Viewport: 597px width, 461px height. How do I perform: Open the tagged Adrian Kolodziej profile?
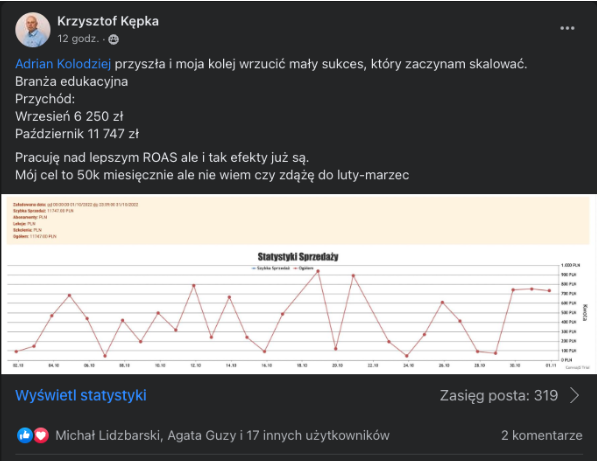click(63, 64)
